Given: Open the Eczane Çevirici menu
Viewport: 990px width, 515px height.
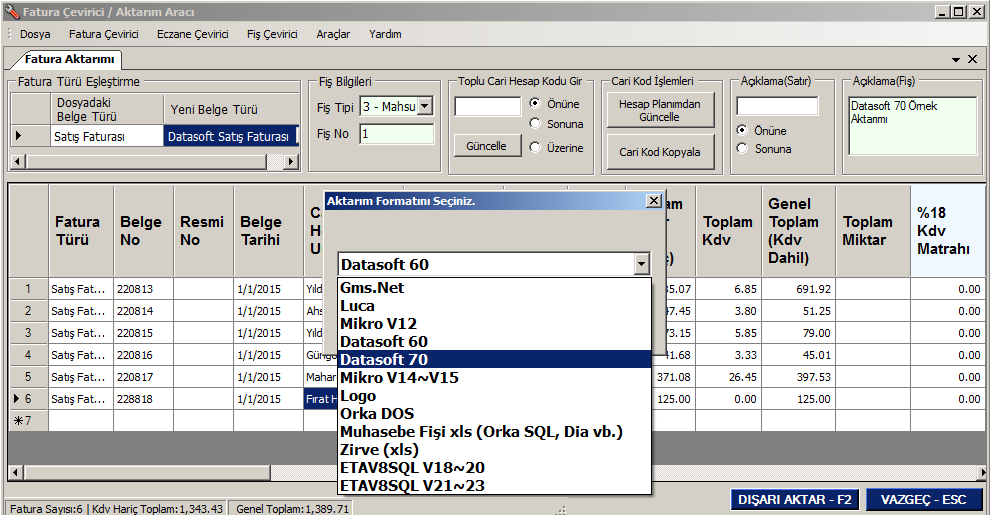Looking at the screenshot, I should pos(193,34).
